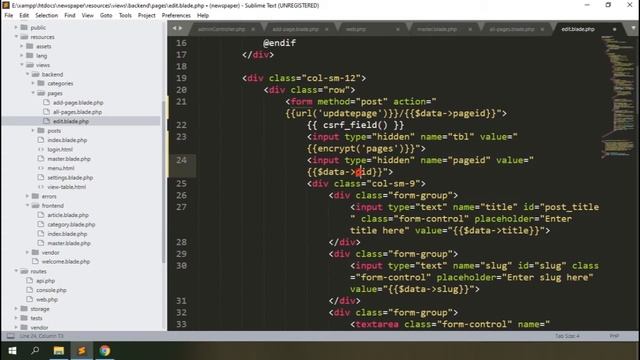Open Google Chrome from the taskbar
The width and height of the screenshot is (640, 360).
click(104, 351)
